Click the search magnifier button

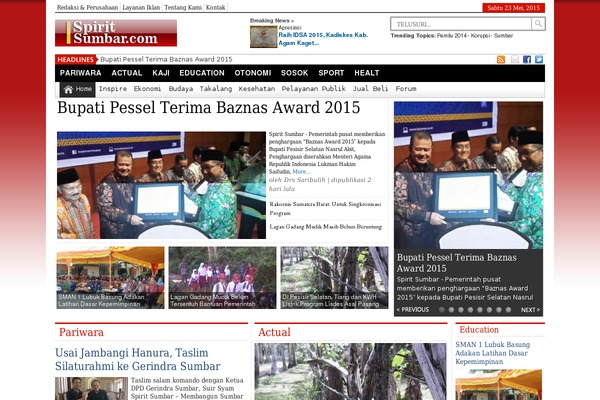pos(538,24)
